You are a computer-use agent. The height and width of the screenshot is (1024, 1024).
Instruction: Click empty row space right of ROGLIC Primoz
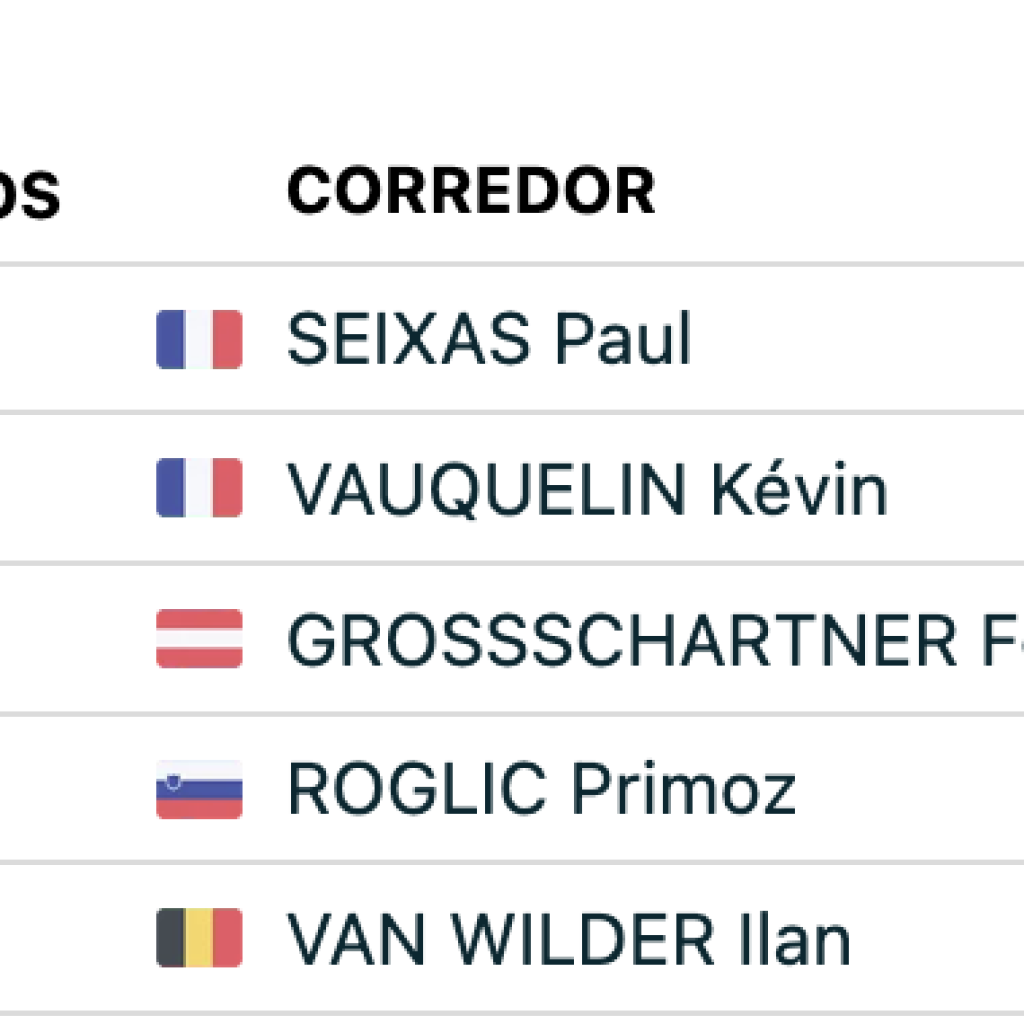click(910, 789)
